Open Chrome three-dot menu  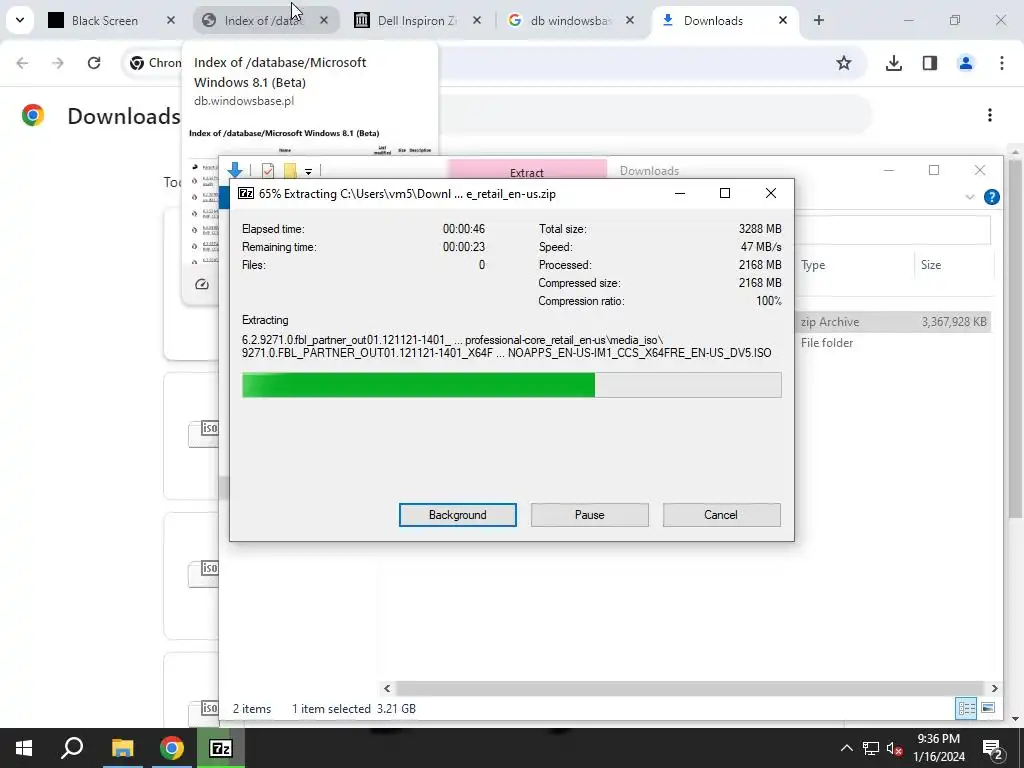point(1001,63)
